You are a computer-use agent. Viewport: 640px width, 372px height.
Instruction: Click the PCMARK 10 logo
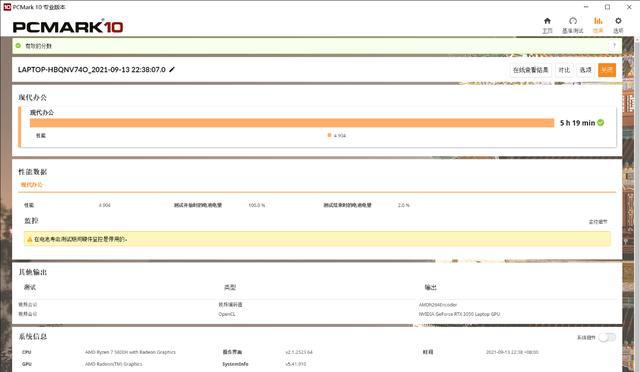[x=68, y=27]
